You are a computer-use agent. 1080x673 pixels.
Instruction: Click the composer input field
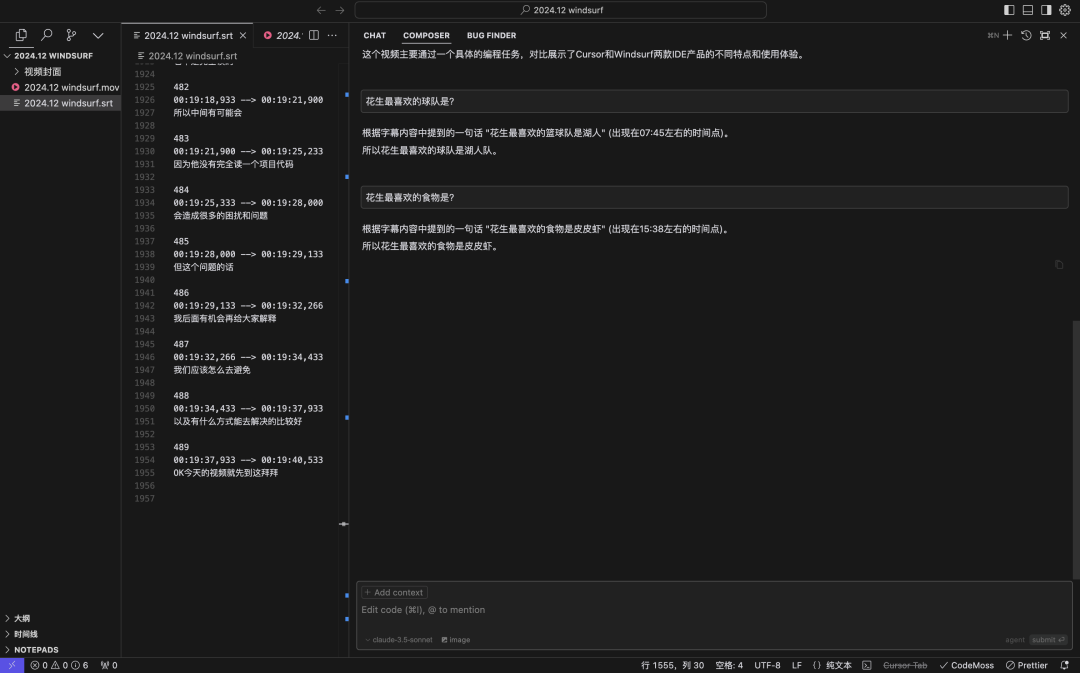pyautogui.click(x=700, y=610)
